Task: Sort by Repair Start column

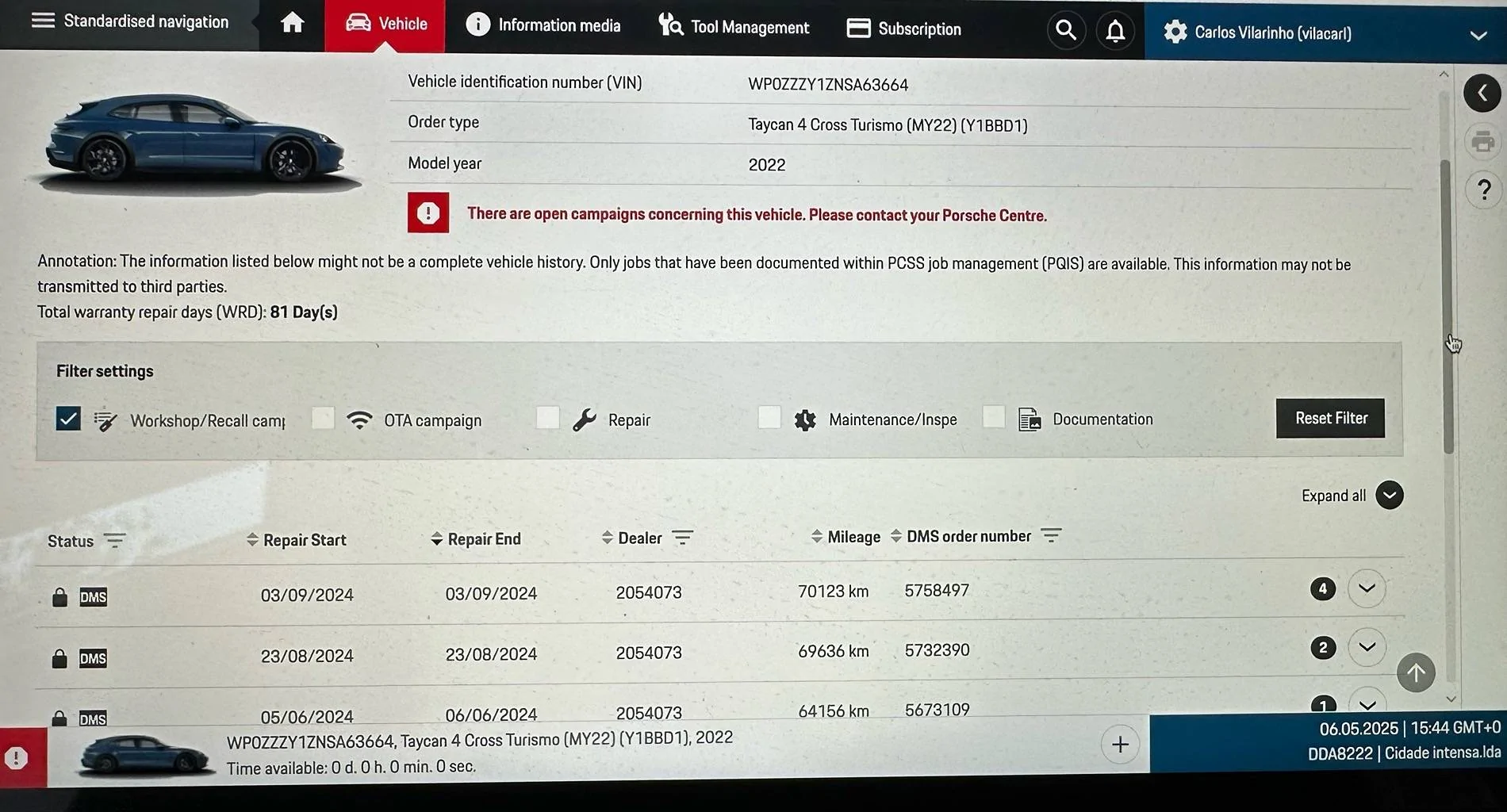Action: pos(297,540)
